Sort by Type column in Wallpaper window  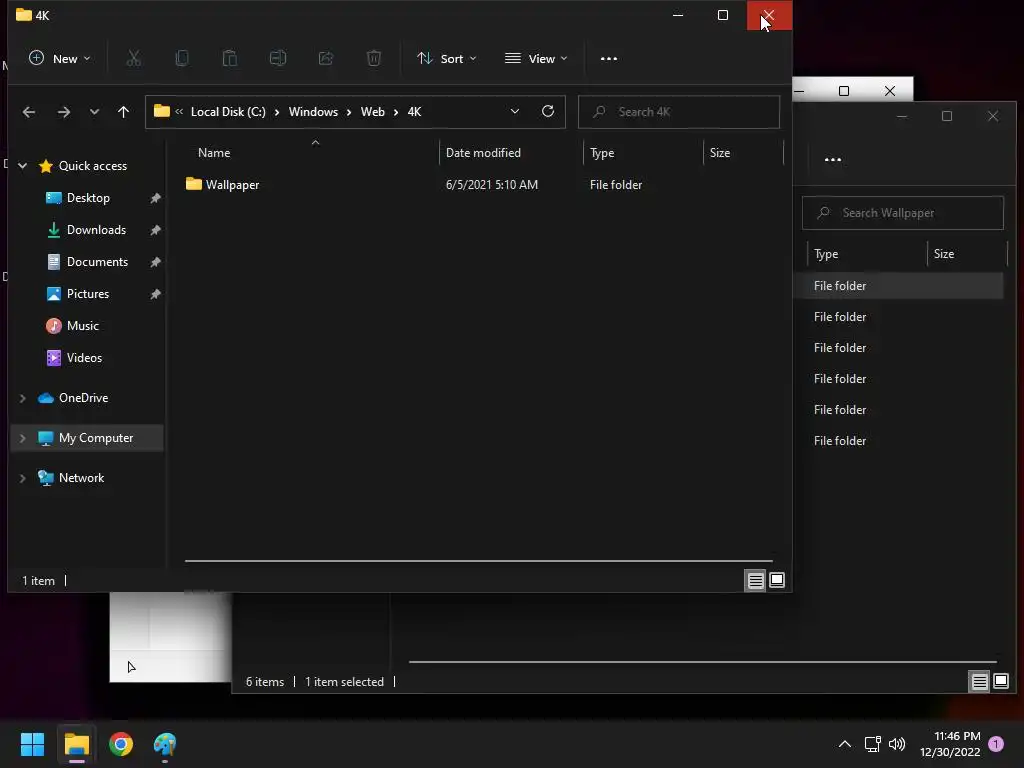(826, 254)
